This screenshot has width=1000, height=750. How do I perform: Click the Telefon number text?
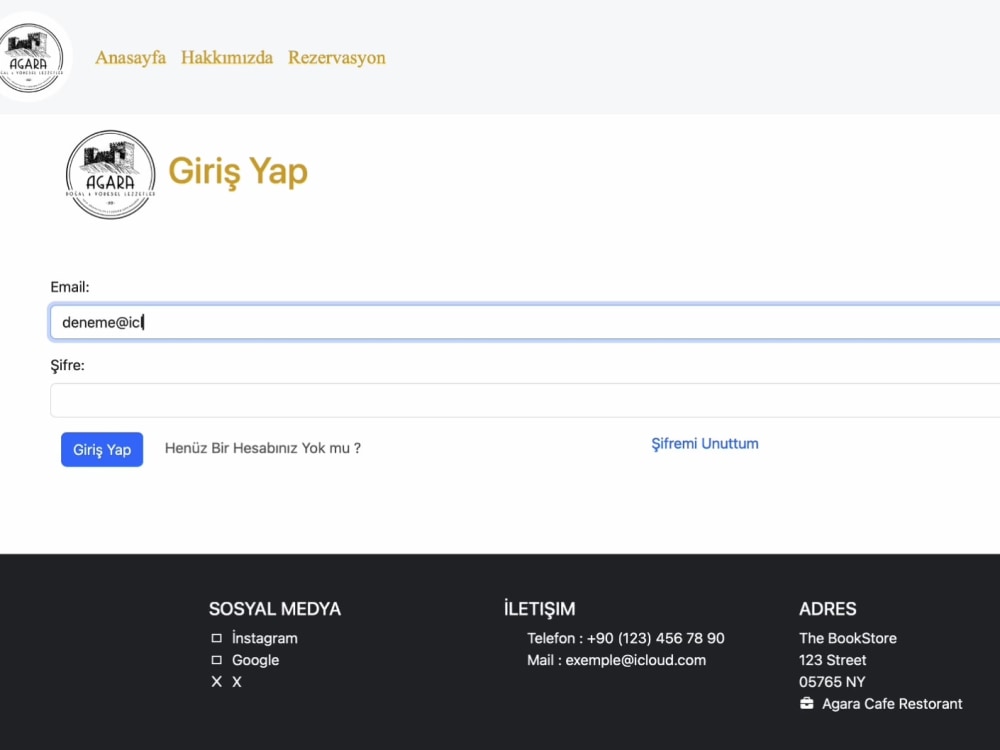tap(626, 638)
